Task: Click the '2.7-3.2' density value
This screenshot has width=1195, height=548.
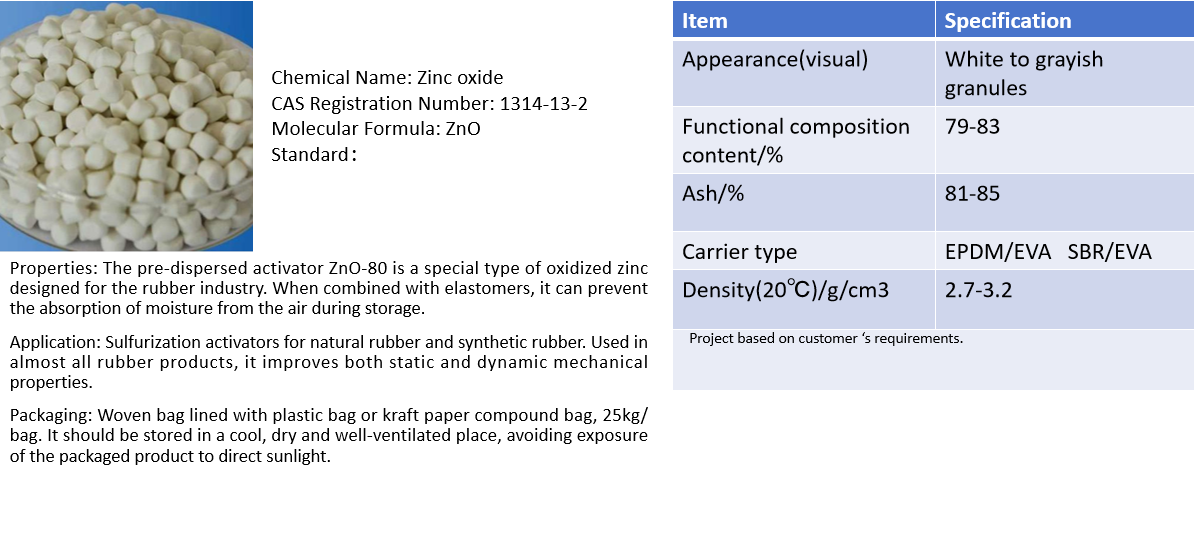Action: click(x=979, y=291)
